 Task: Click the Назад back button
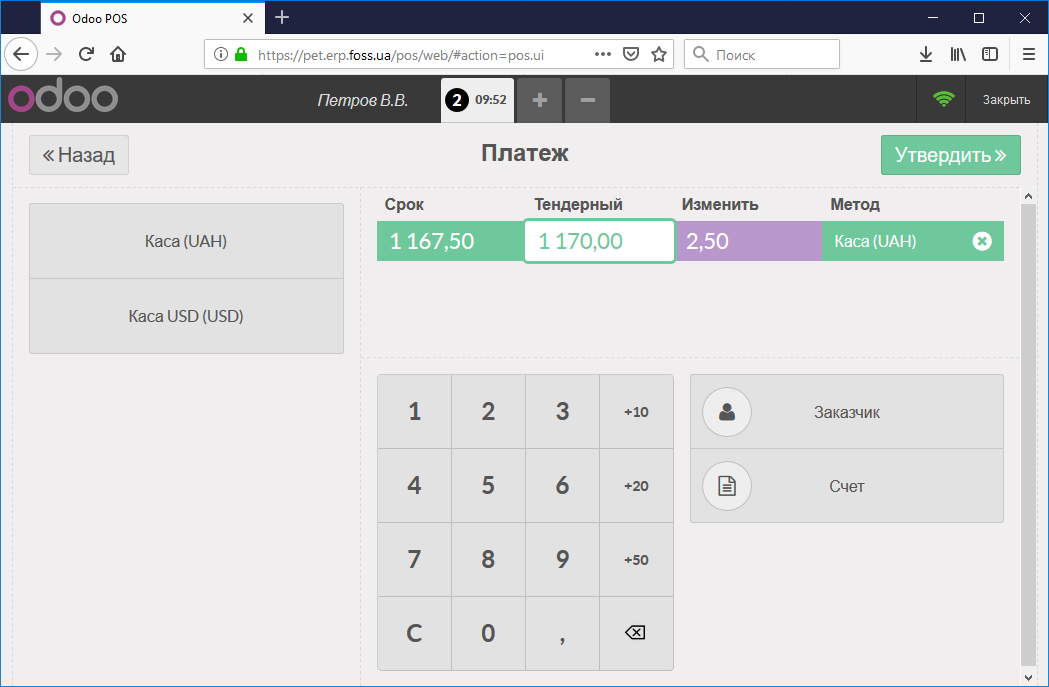(x=79, y=155)
